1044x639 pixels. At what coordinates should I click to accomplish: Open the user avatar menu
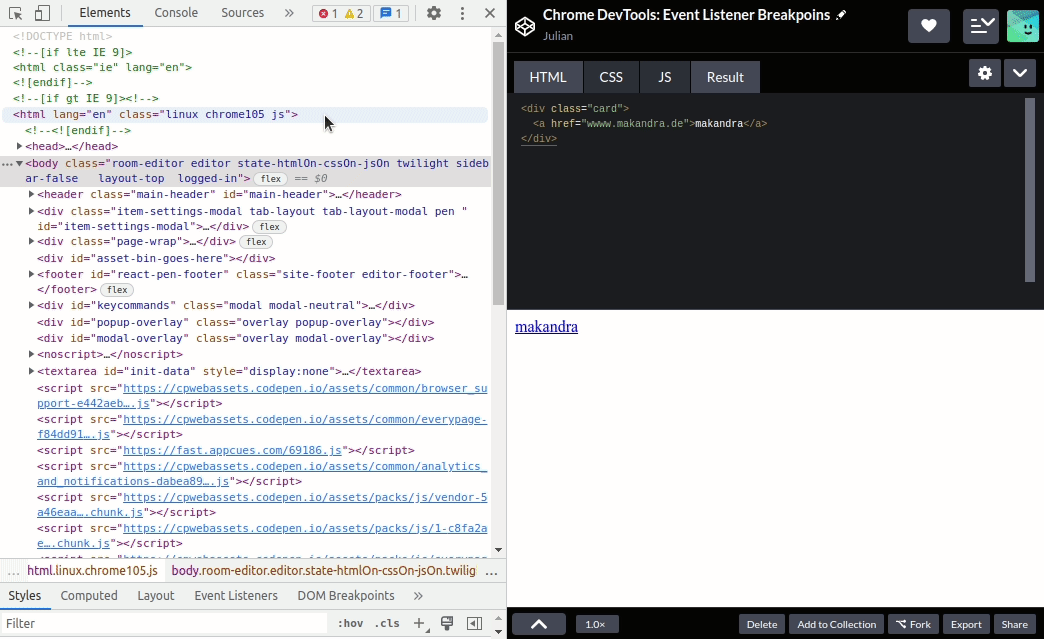(x=1022, y=26)
